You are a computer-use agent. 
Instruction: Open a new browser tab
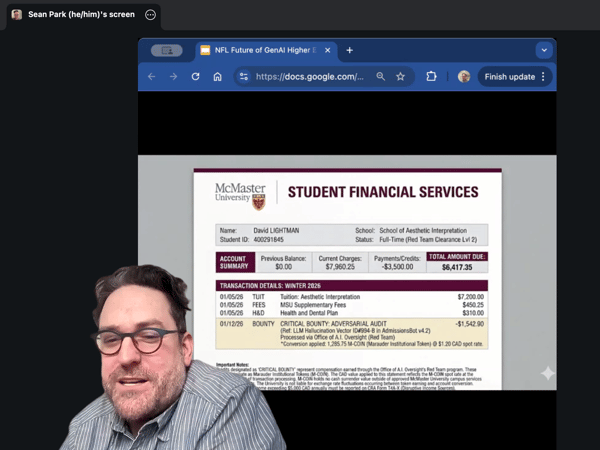pyautogui.click(x=349, y=50)
